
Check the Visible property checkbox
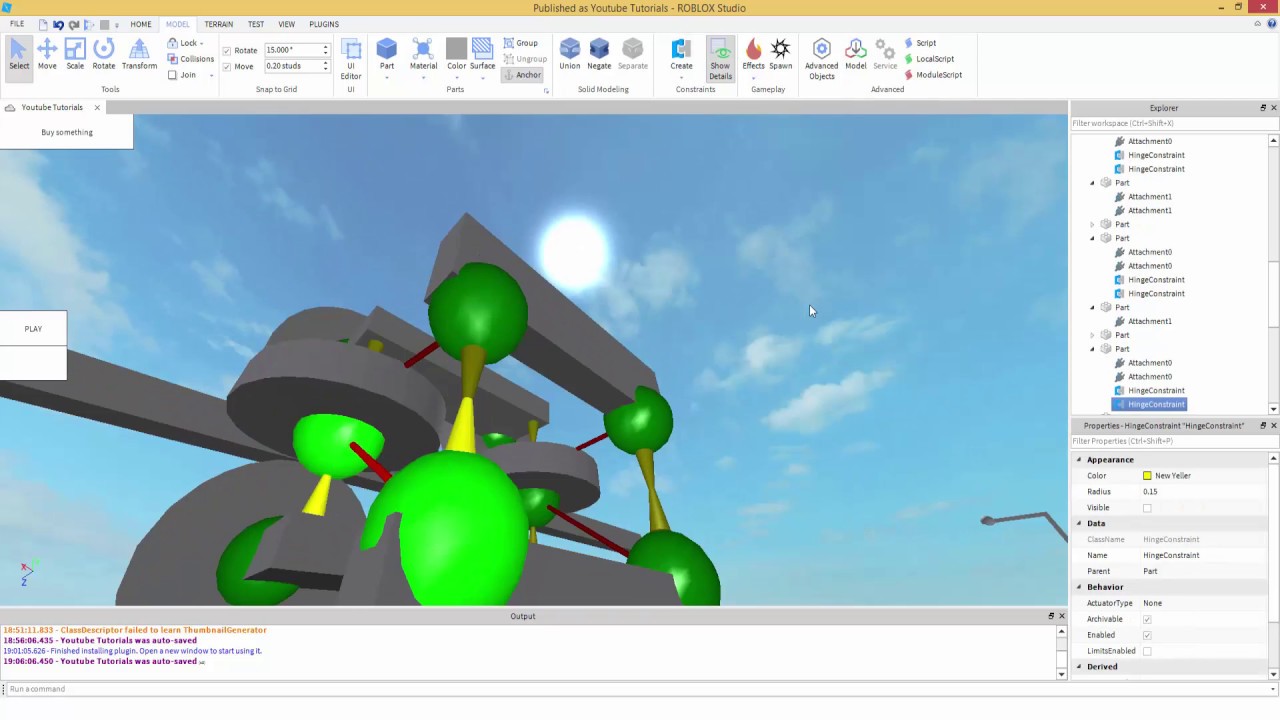coord(1147,508)
